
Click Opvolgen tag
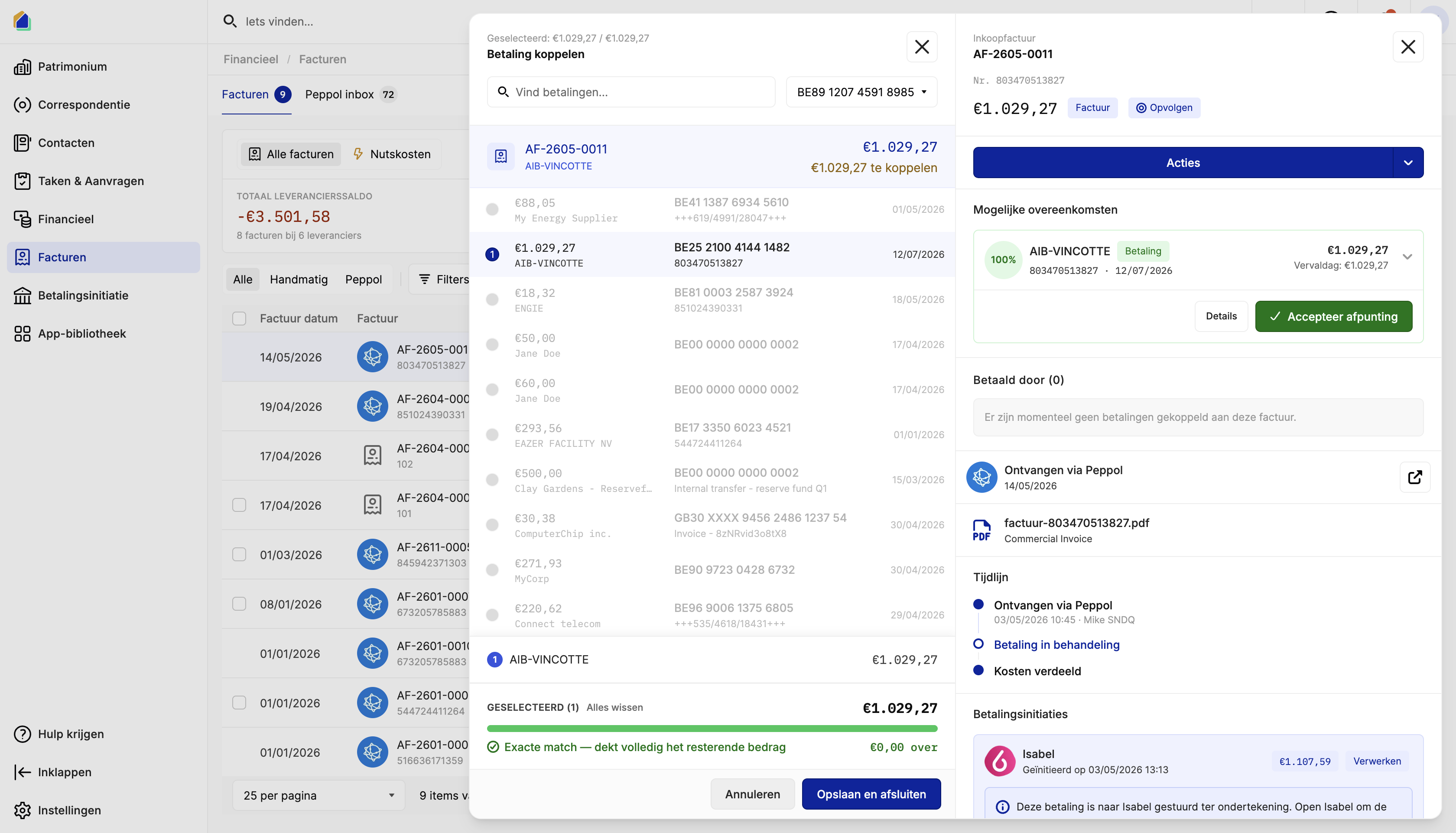coord(1164,107)
